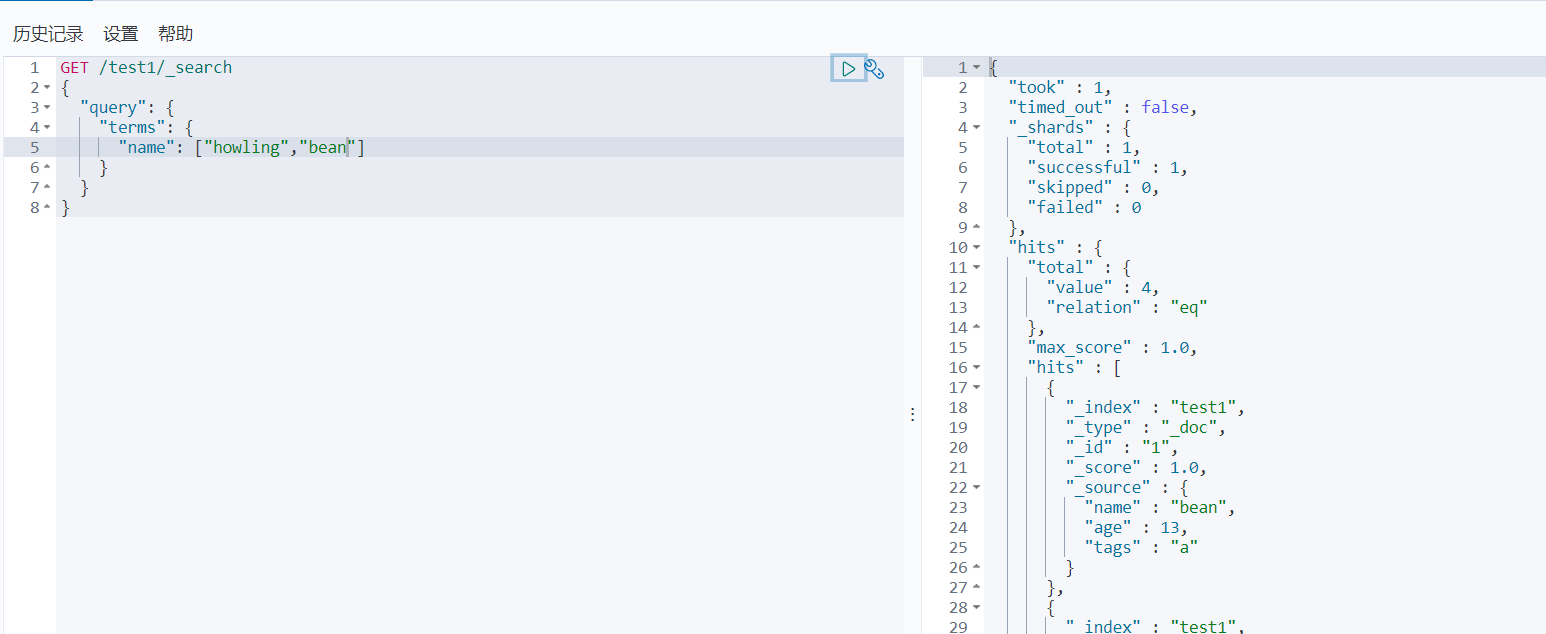The width and height of the screenshot is (1546, 634).
Task: Collapse the "hits" array on output line 16
Action: [977, 368]
